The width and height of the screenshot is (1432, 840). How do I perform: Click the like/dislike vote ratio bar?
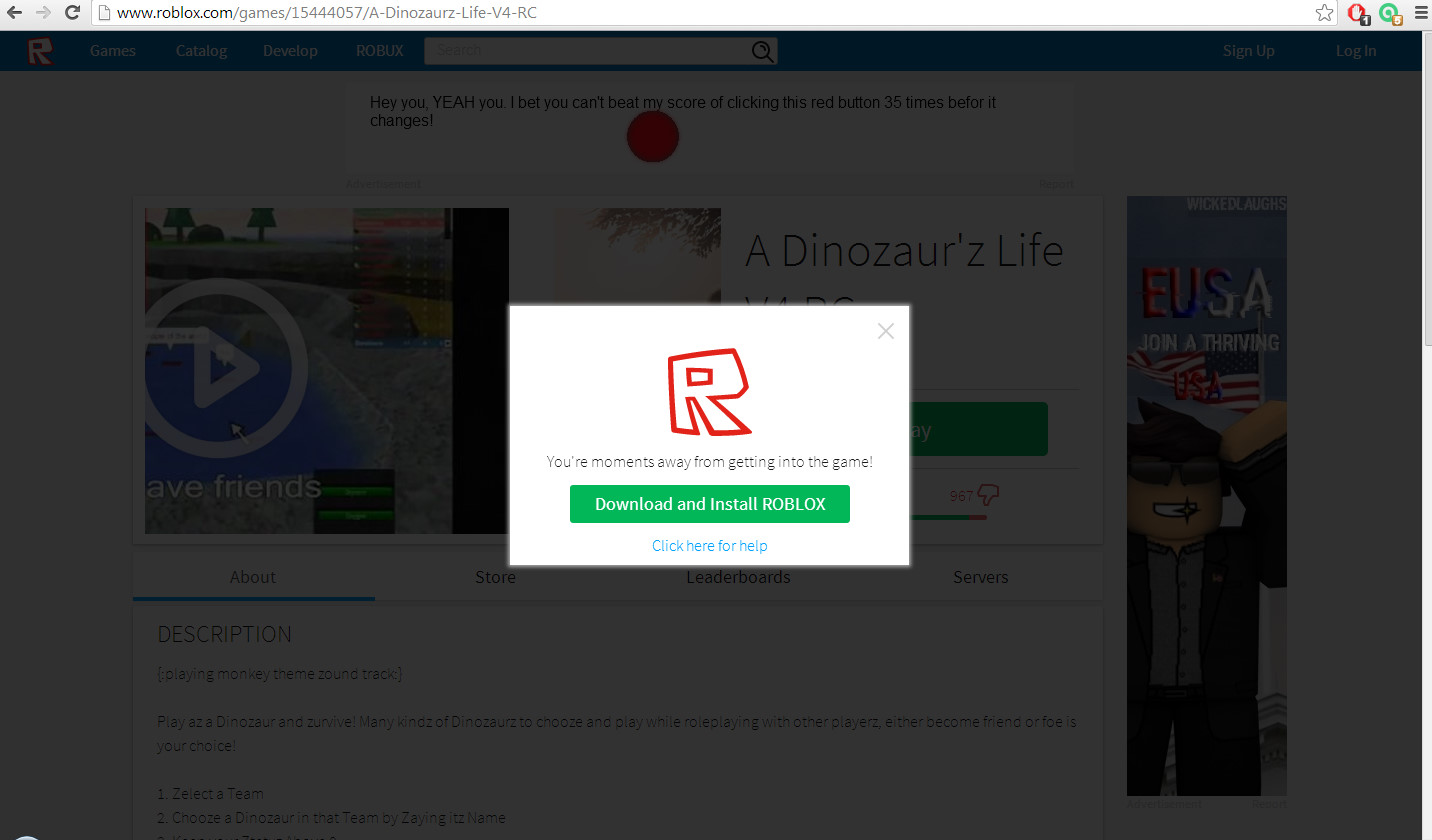tap(947, 518)
